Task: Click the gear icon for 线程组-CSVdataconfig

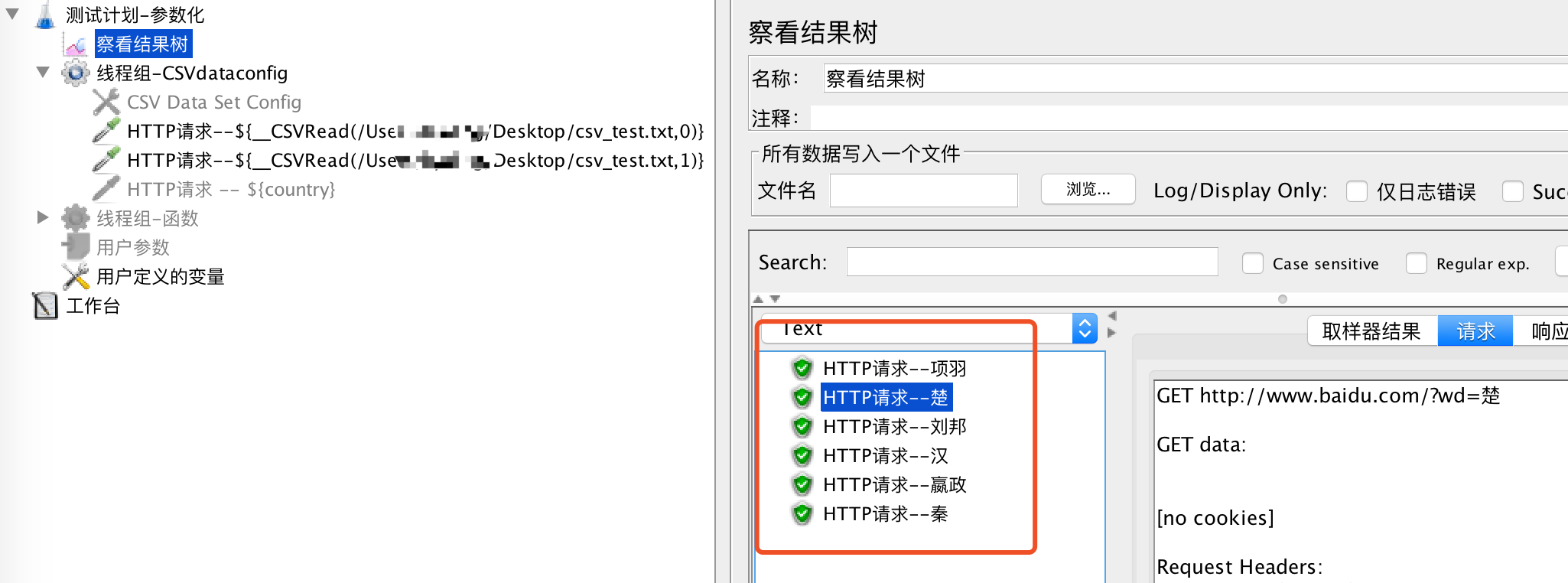Action: tap(75, 73)
